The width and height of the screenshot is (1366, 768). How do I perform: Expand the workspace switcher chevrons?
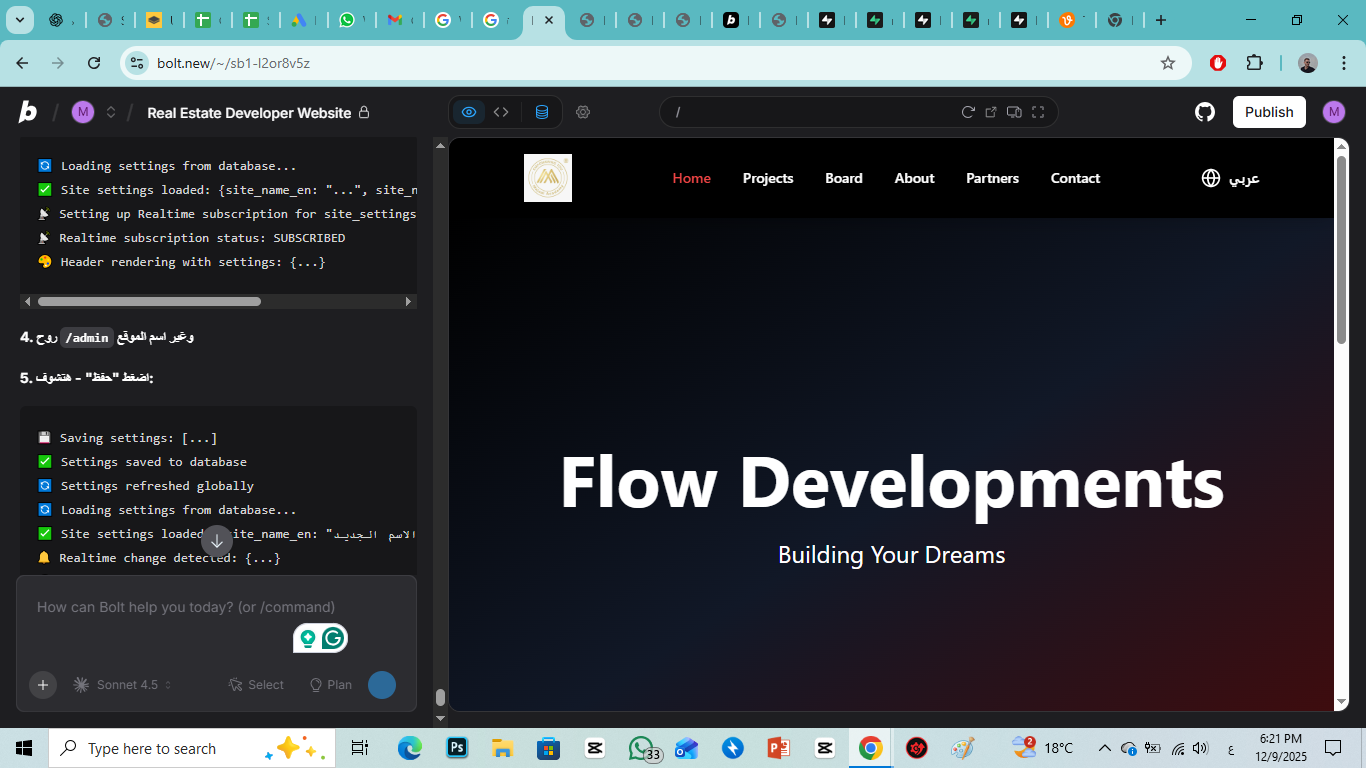click(111, 113)
